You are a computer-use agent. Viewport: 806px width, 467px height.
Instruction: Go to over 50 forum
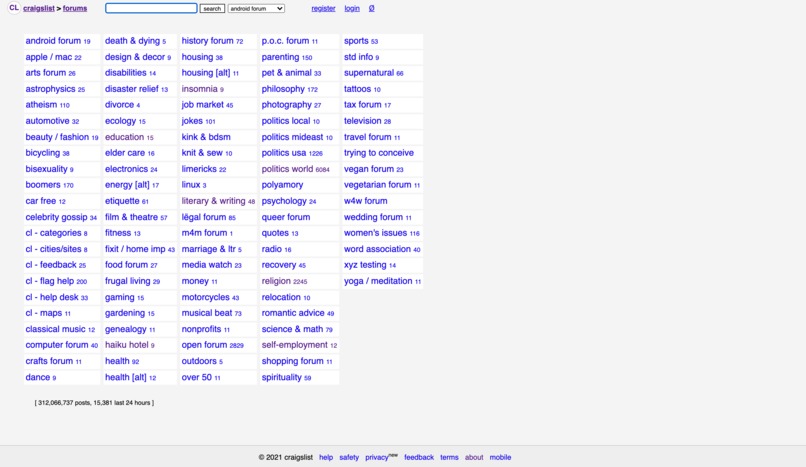197,377
